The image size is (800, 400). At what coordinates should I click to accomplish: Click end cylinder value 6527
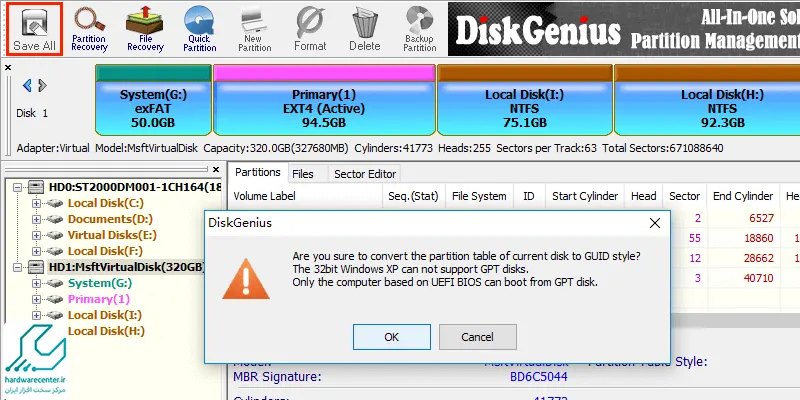point(761,218)
